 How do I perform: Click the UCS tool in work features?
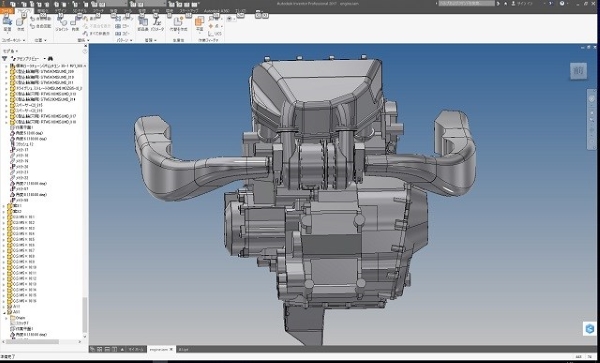[215, 34]
